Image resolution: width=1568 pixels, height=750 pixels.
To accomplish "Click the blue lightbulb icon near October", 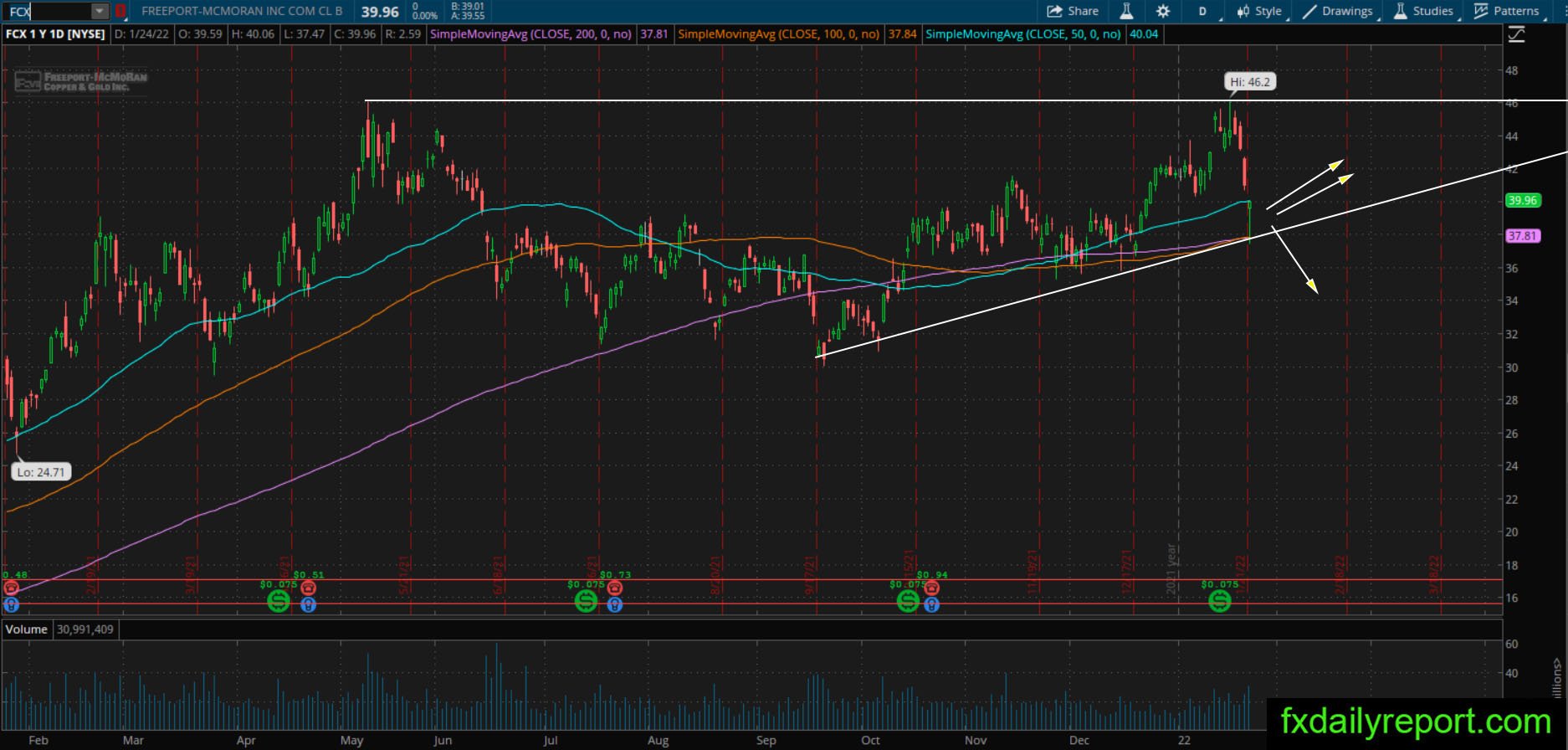I will [x=931, y=604].
